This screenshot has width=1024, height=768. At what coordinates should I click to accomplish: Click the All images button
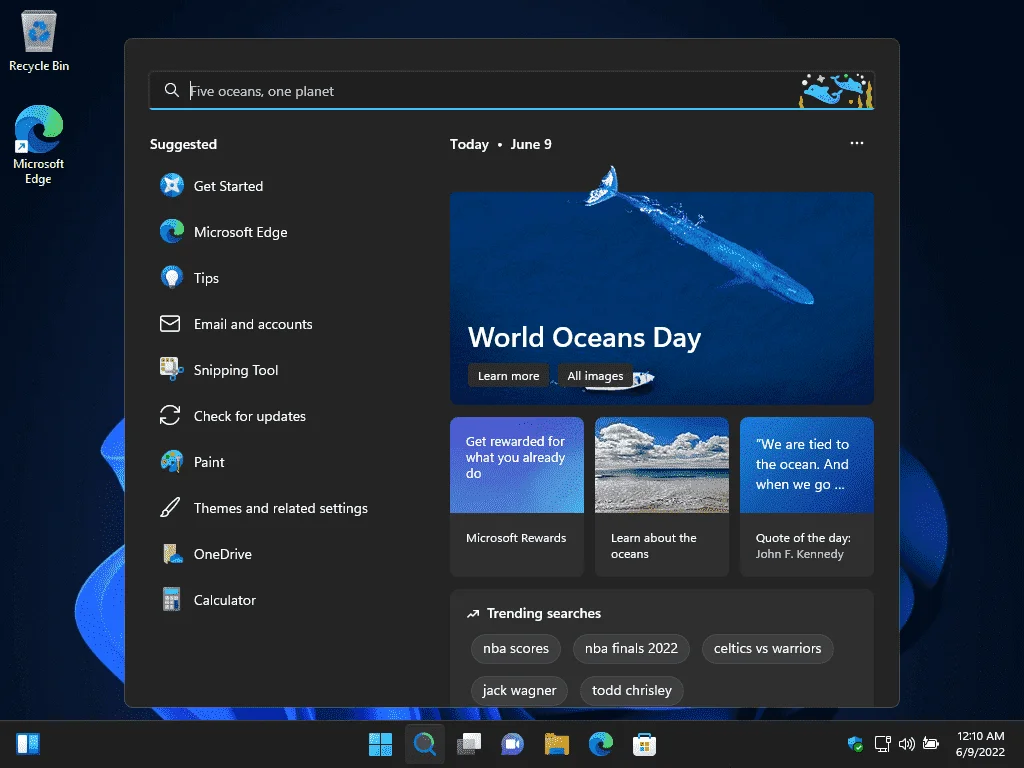(595, 376)
